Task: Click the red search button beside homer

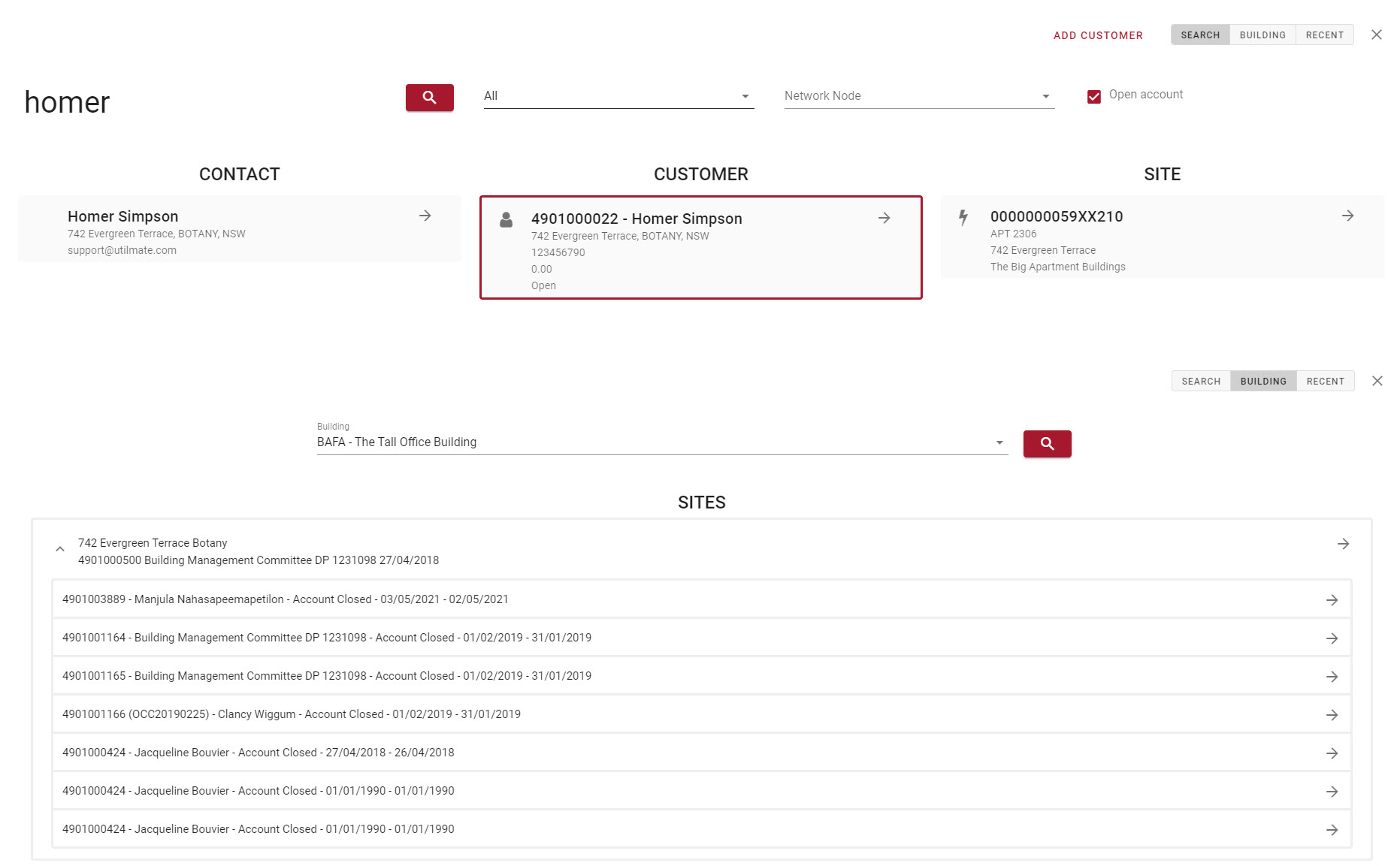Action: pyautogui.click(x=429, y=98)
